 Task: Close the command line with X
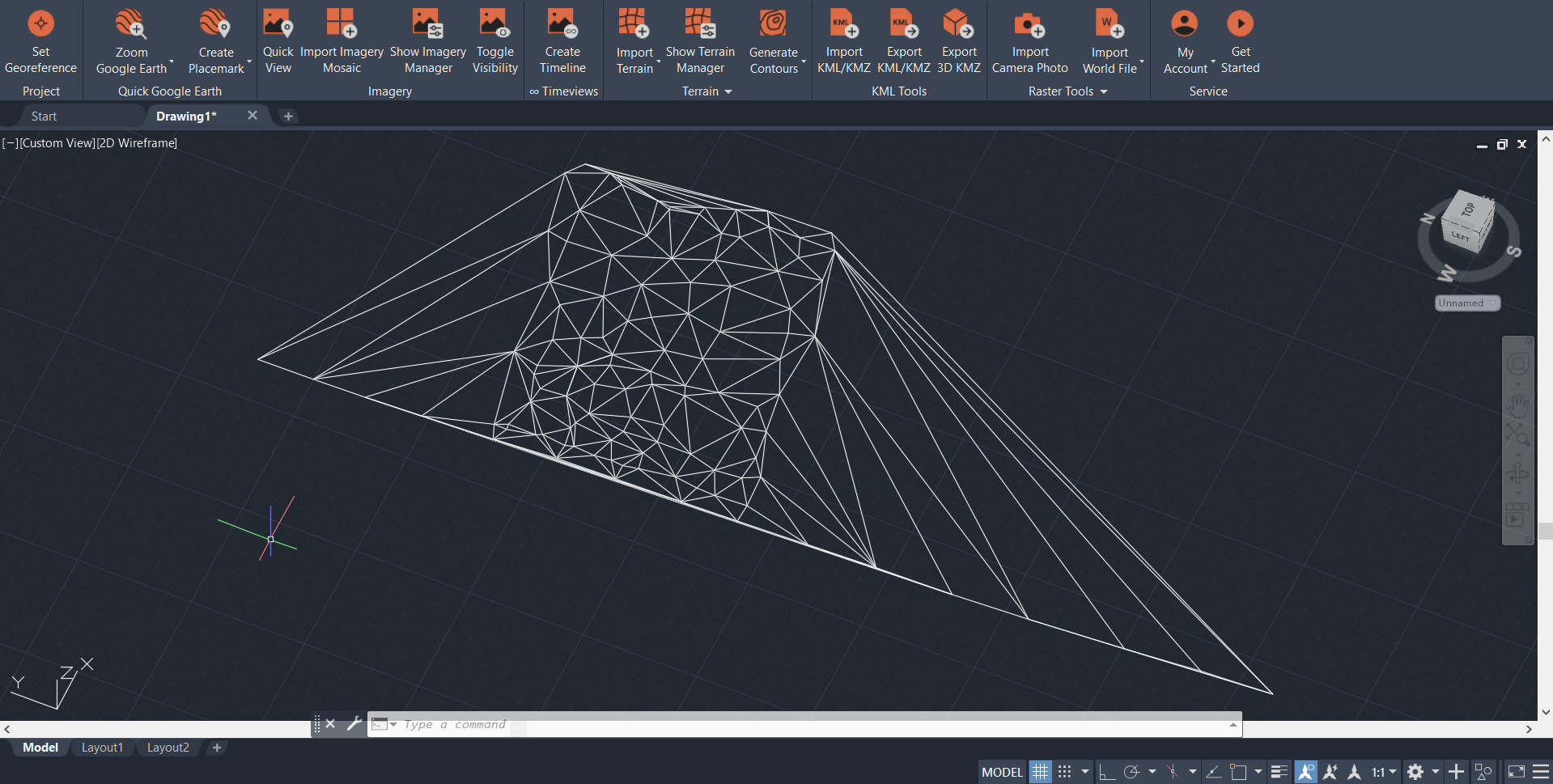[x=330, y=724]
